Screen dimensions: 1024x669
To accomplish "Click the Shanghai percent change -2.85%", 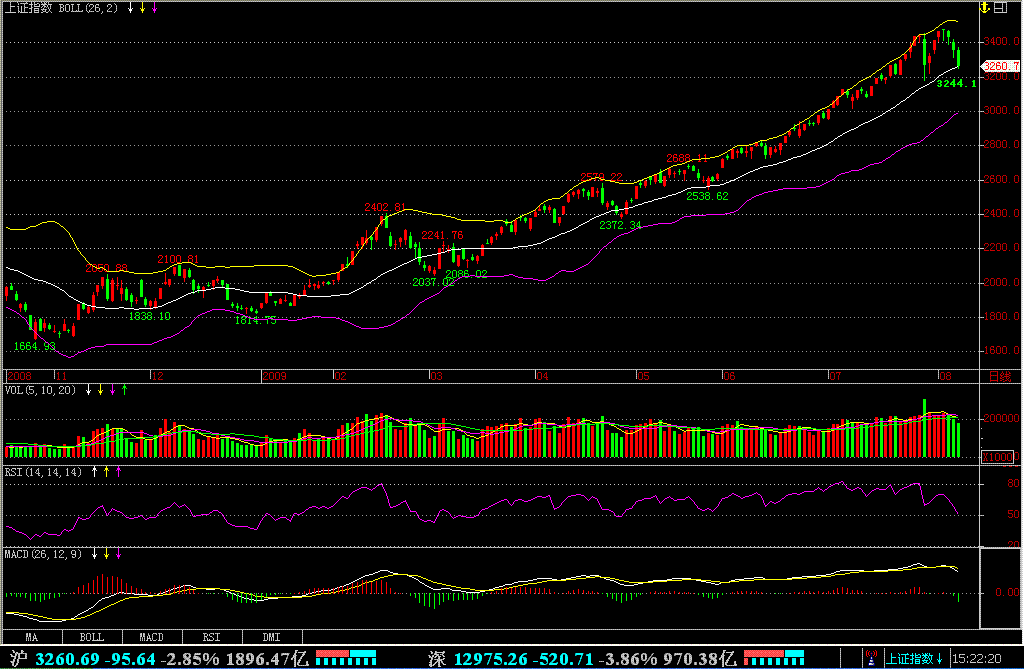I will click(191, 658).
